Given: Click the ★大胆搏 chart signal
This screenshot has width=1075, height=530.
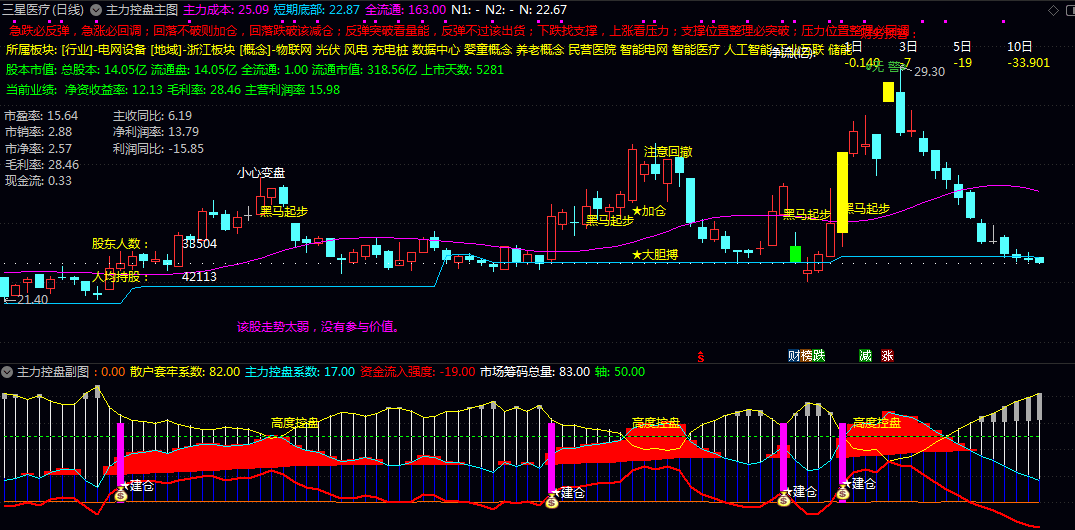Looking at the screenshot, I should 655,255.
